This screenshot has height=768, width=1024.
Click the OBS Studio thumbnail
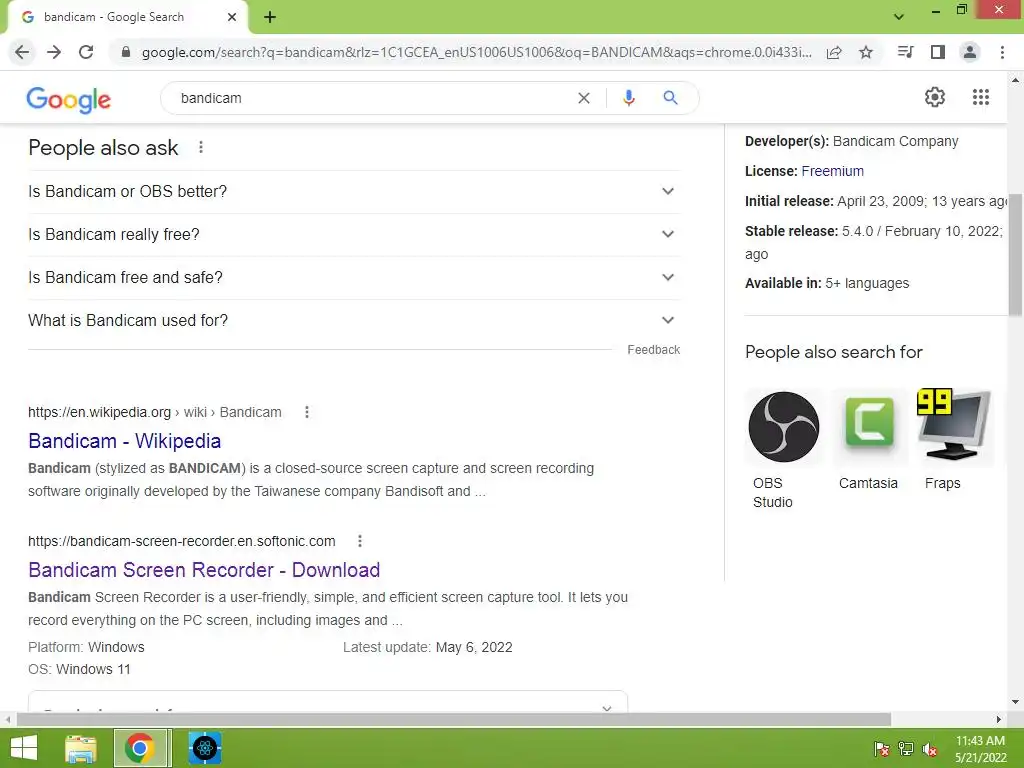784,427
